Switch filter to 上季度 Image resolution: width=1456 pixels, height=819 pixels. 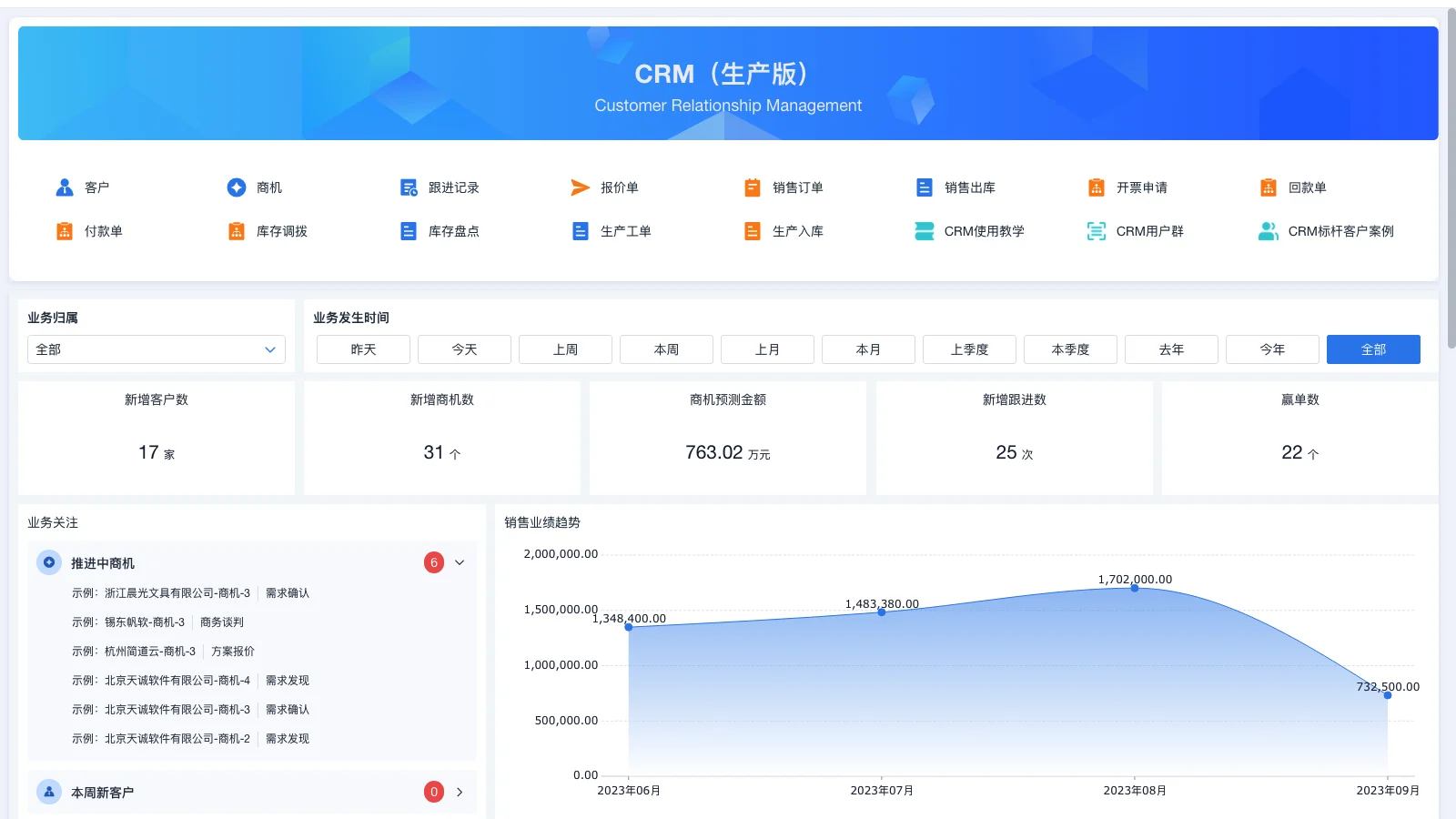(969, 349)
